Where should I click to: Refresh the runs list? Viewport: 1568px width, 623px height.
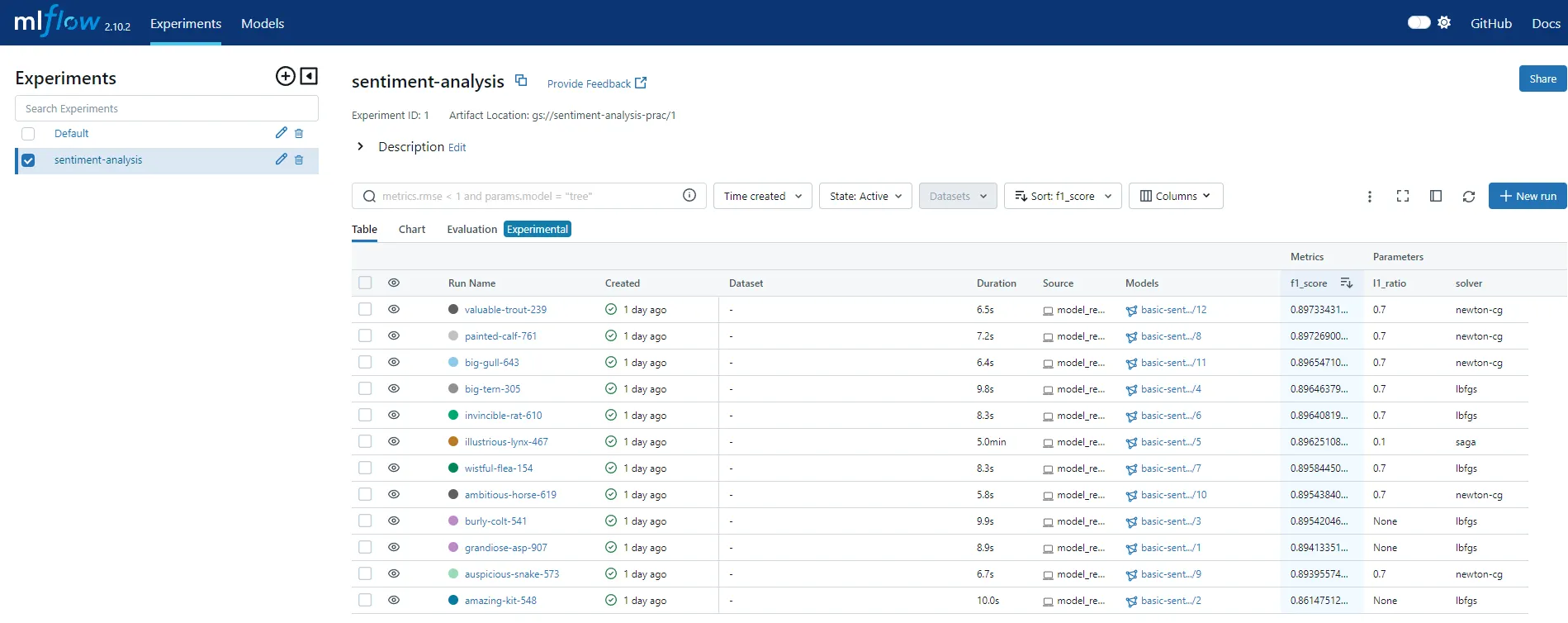coord(1468,197)
